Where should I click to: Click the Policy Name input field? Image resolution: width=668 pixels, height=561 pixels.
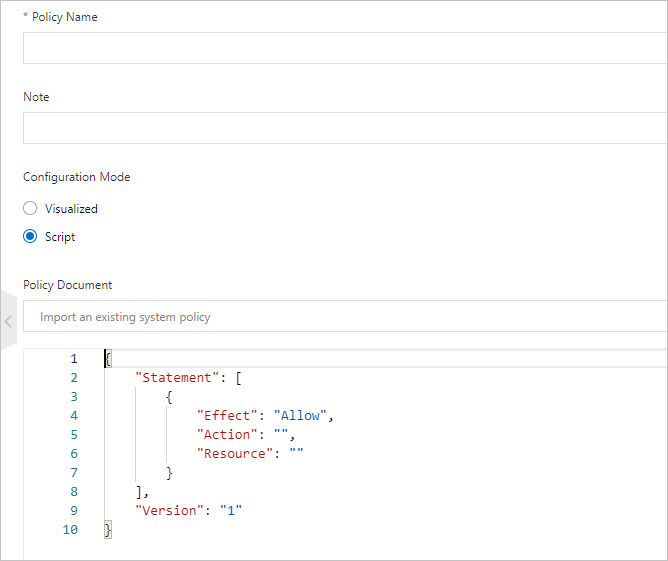pos(345,48)
